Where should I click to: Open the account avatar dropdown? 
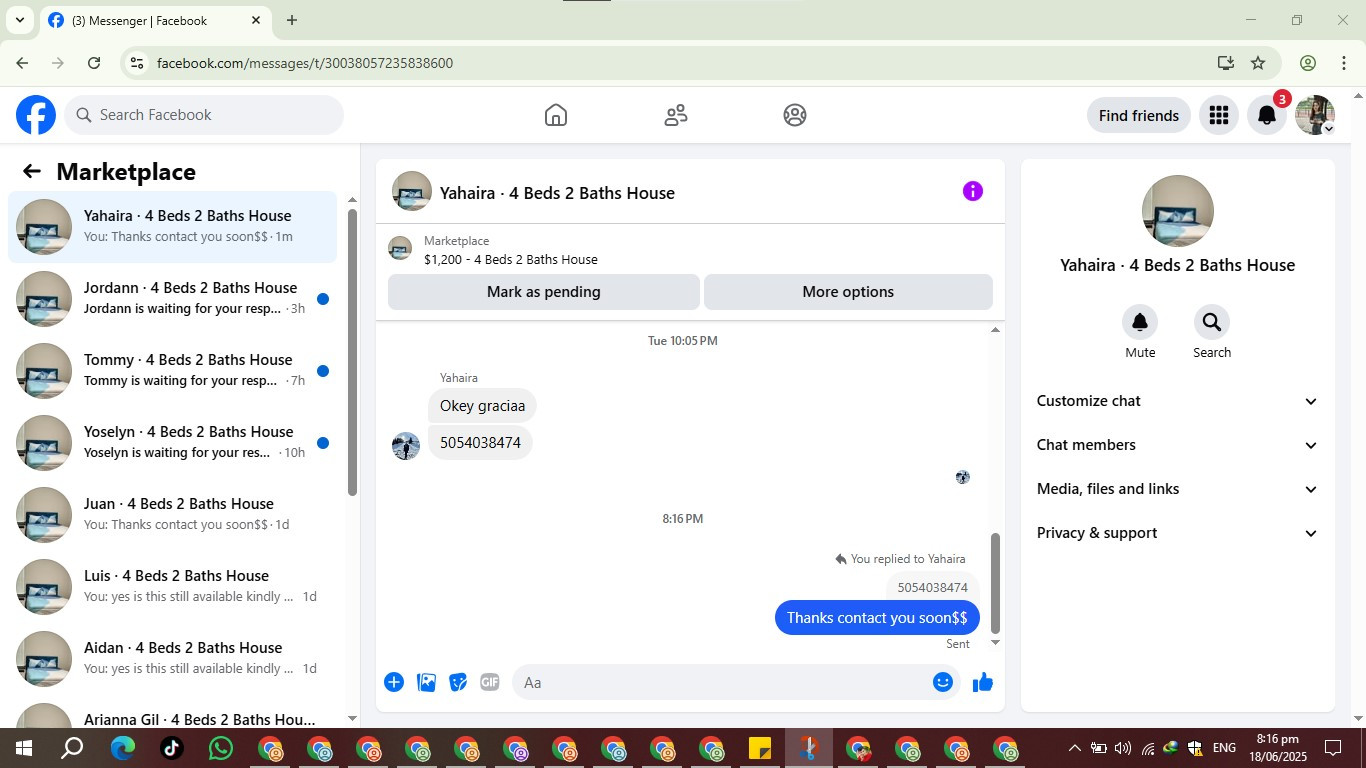(1315, 115)
